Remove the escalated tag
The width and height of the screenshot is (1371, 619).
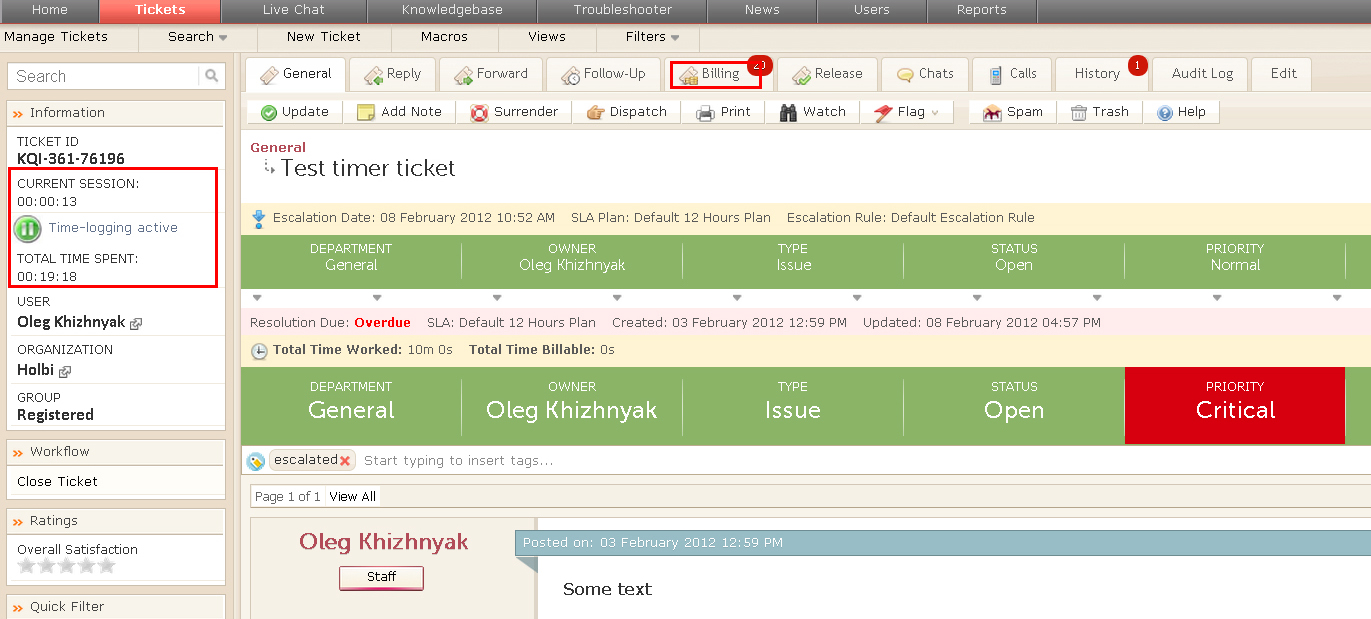click(345, 461)
